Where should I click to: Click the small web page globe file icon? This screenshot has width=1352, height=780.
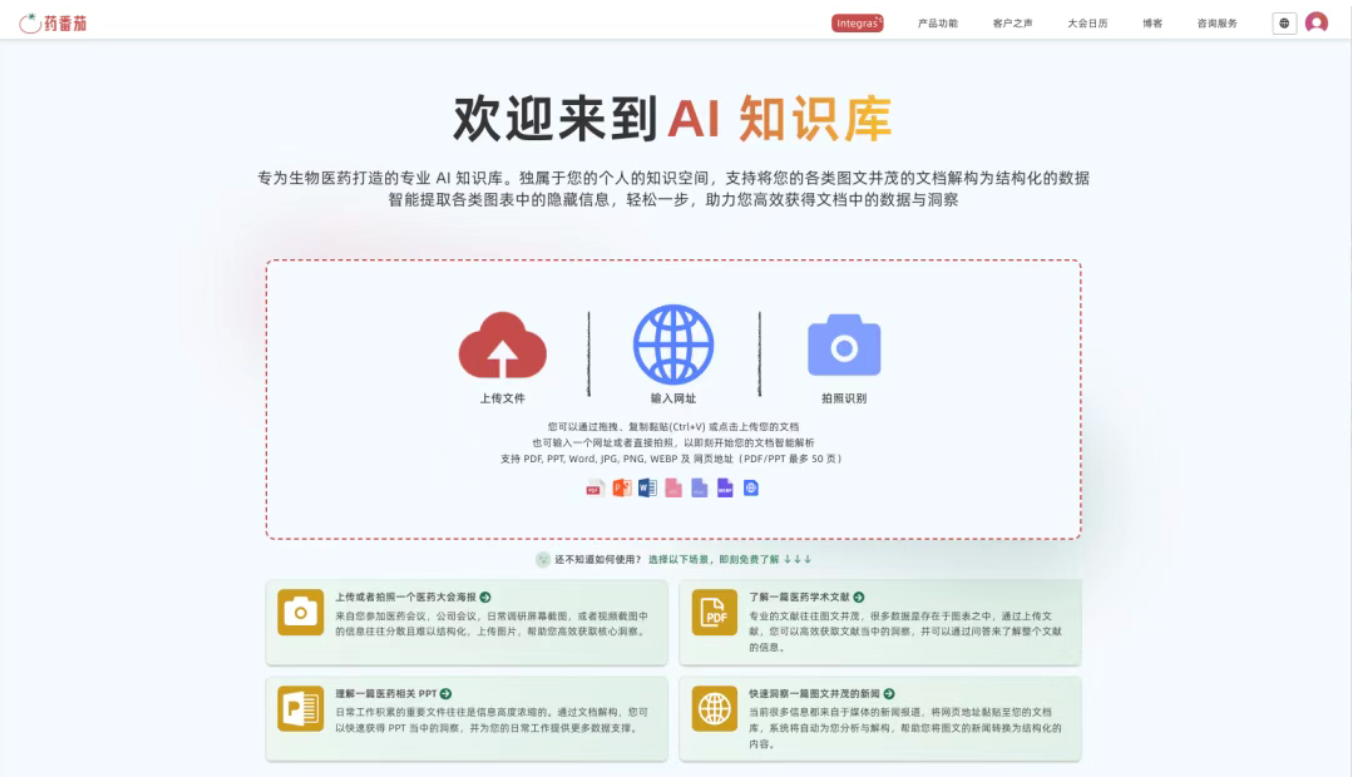point(751,488)
